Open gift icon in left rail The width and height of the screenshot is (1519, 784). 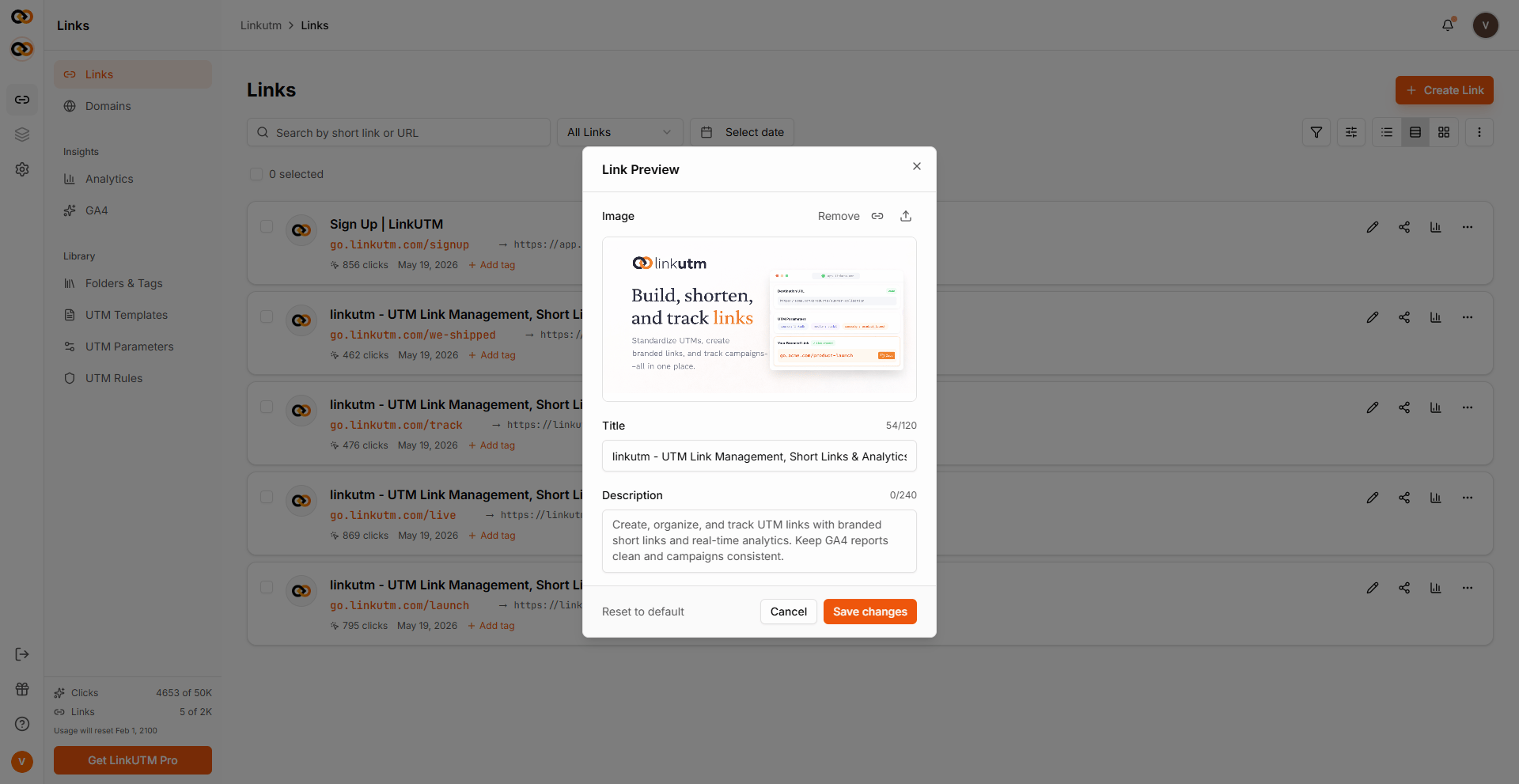[22, 689]
